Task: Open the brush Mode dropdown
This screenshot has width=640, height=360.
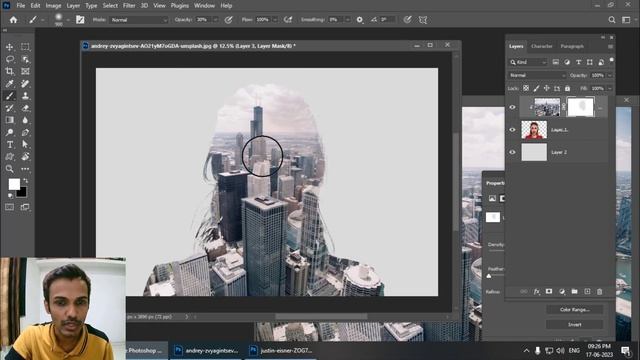Action: pyautogui.click(x=138, y=20)
